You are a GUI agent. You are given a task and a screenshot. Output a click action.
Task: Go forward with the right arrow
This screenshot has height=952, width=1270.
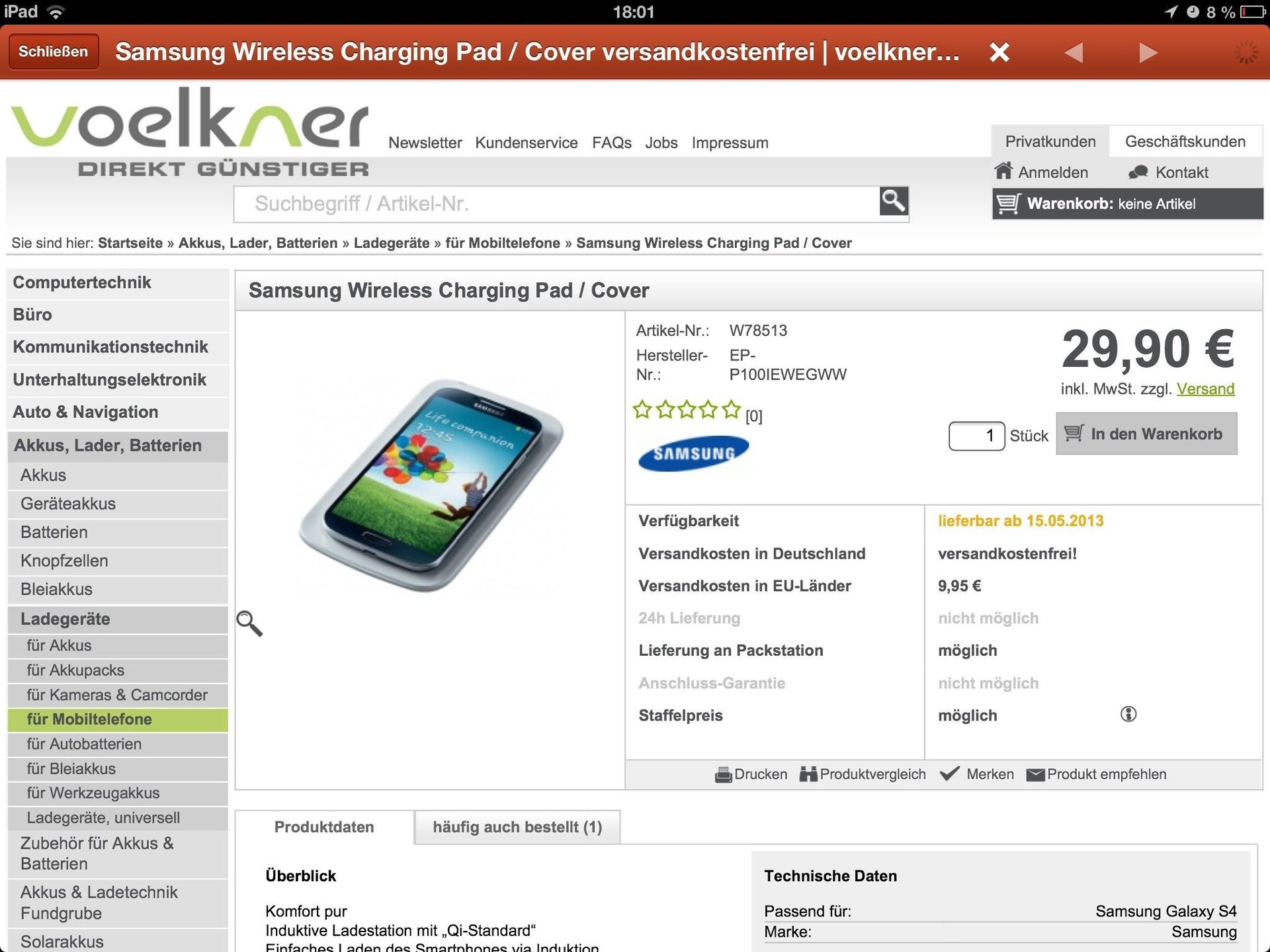pos(1148,52)
